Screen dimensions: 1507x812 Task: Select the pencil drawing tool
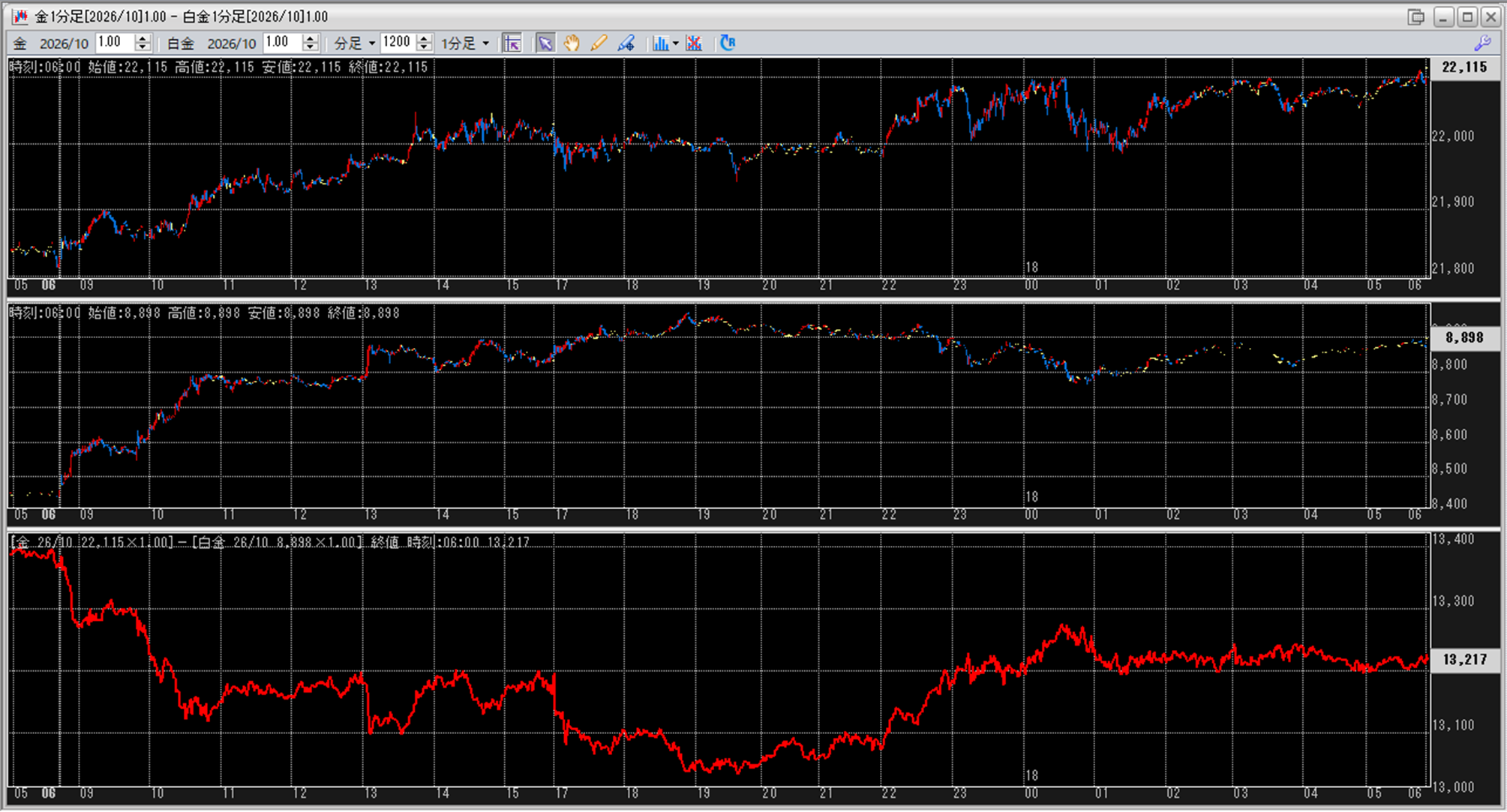point(599,43)
